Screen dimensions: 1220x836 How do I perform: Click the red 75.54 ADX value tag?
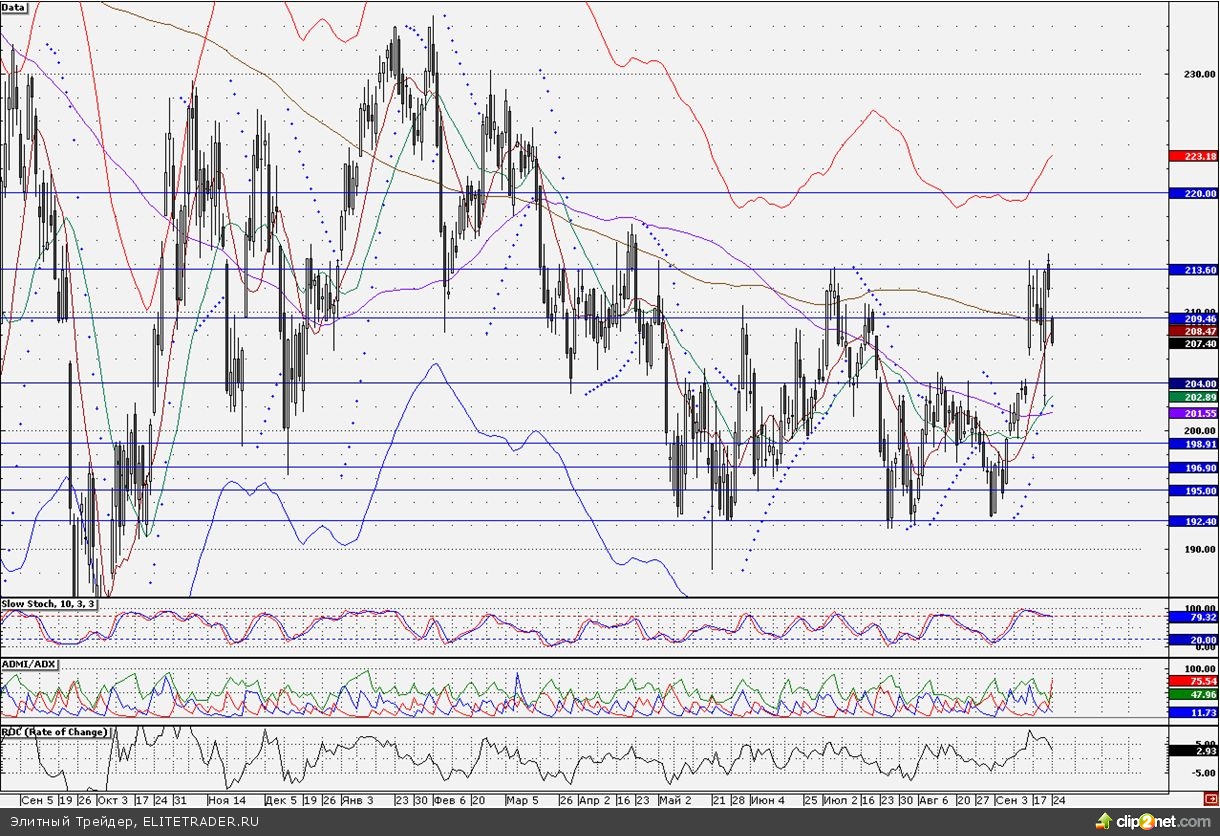point(1191,680)
